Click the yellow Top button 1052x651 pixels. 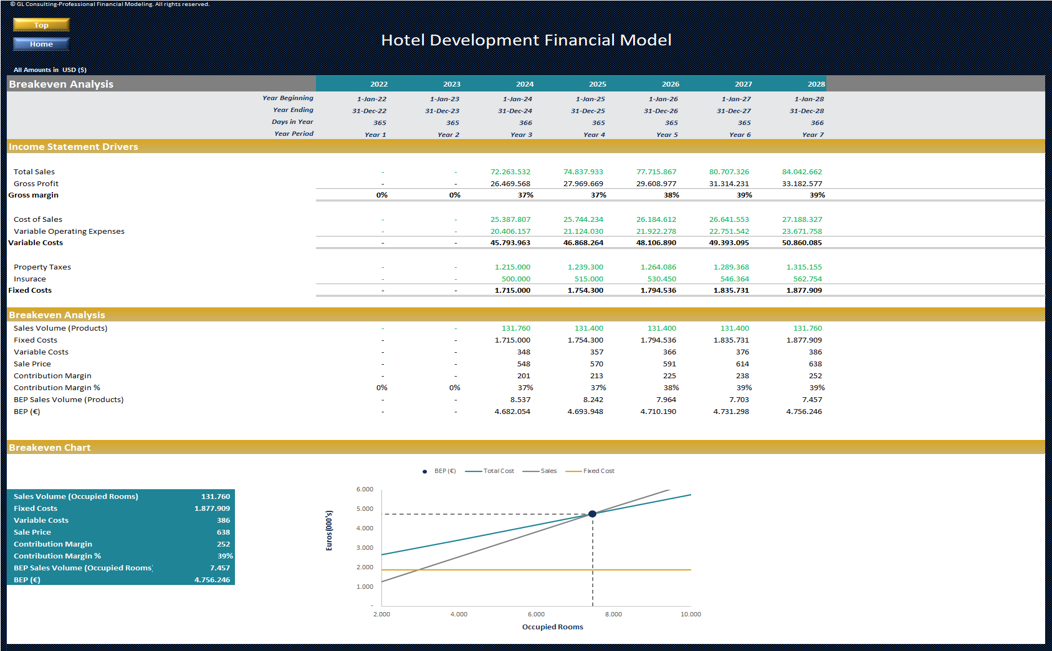click(41, 25)
